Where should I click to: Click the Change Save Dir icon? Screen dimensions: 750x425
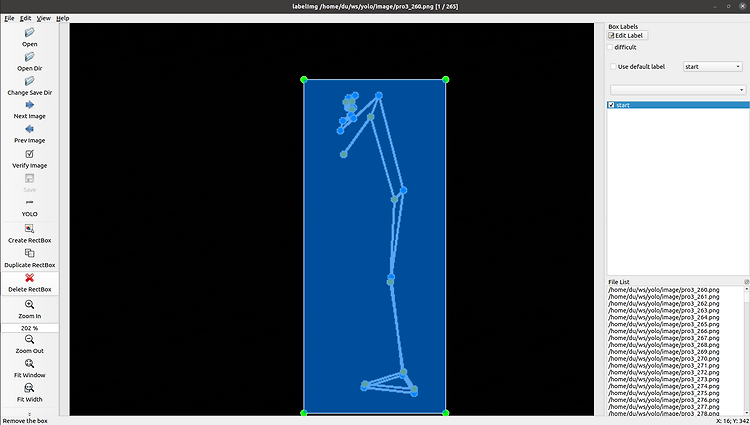coord(29,81)
